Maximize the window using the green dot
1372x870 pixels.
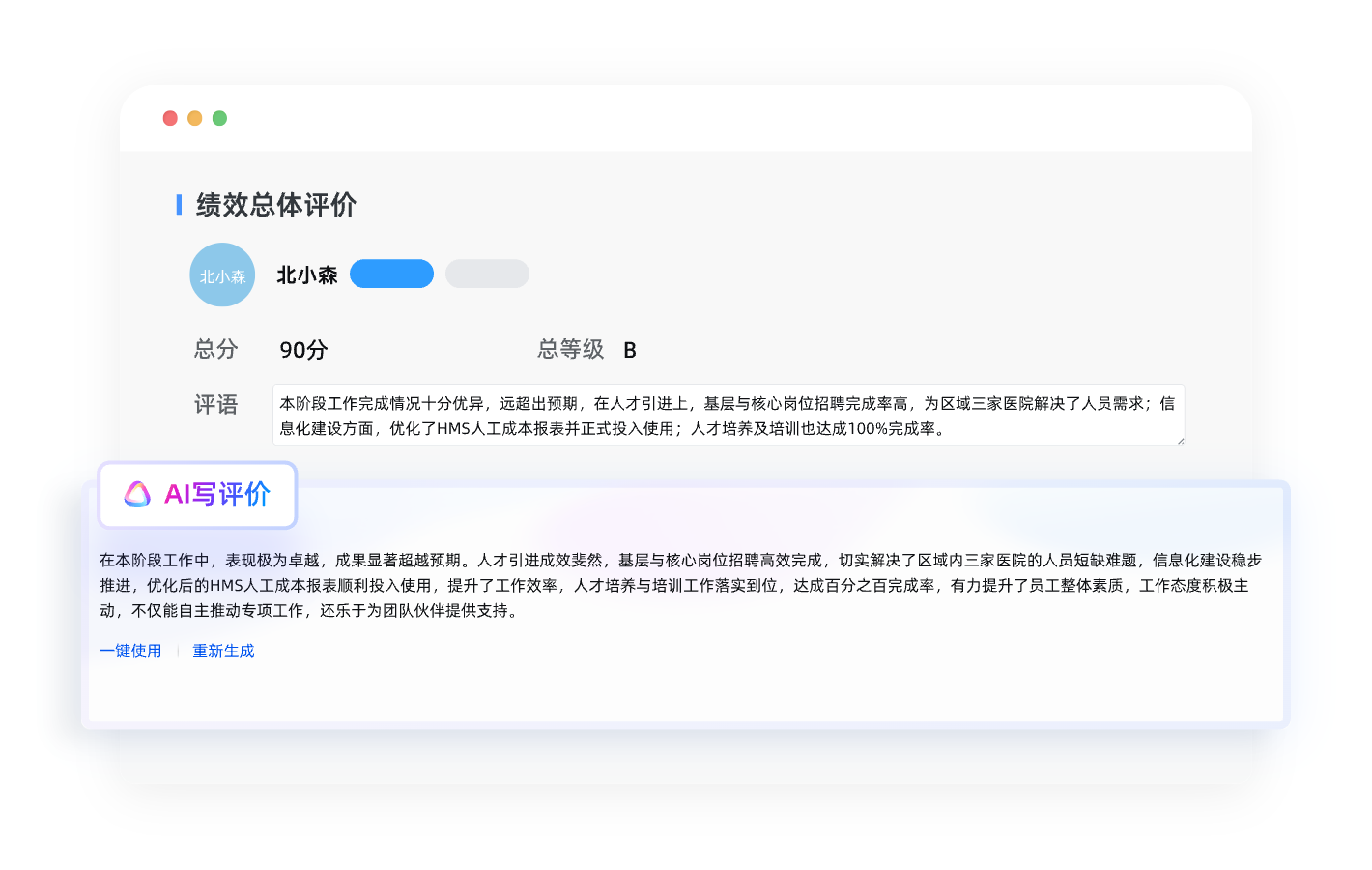click(219, 118)
